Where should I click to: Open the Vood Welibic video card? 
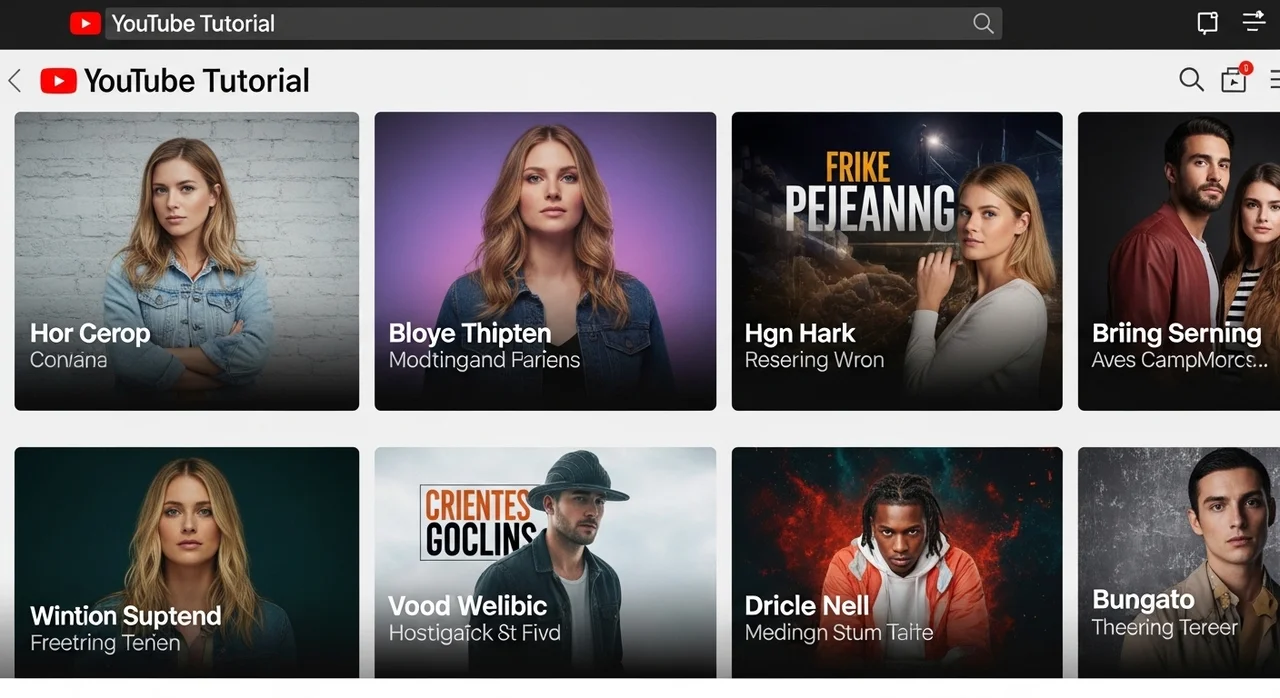545,562
